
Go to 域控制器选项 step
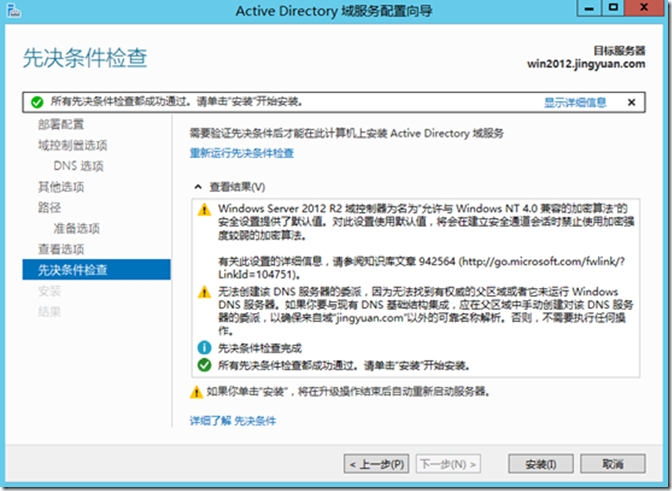72,145
